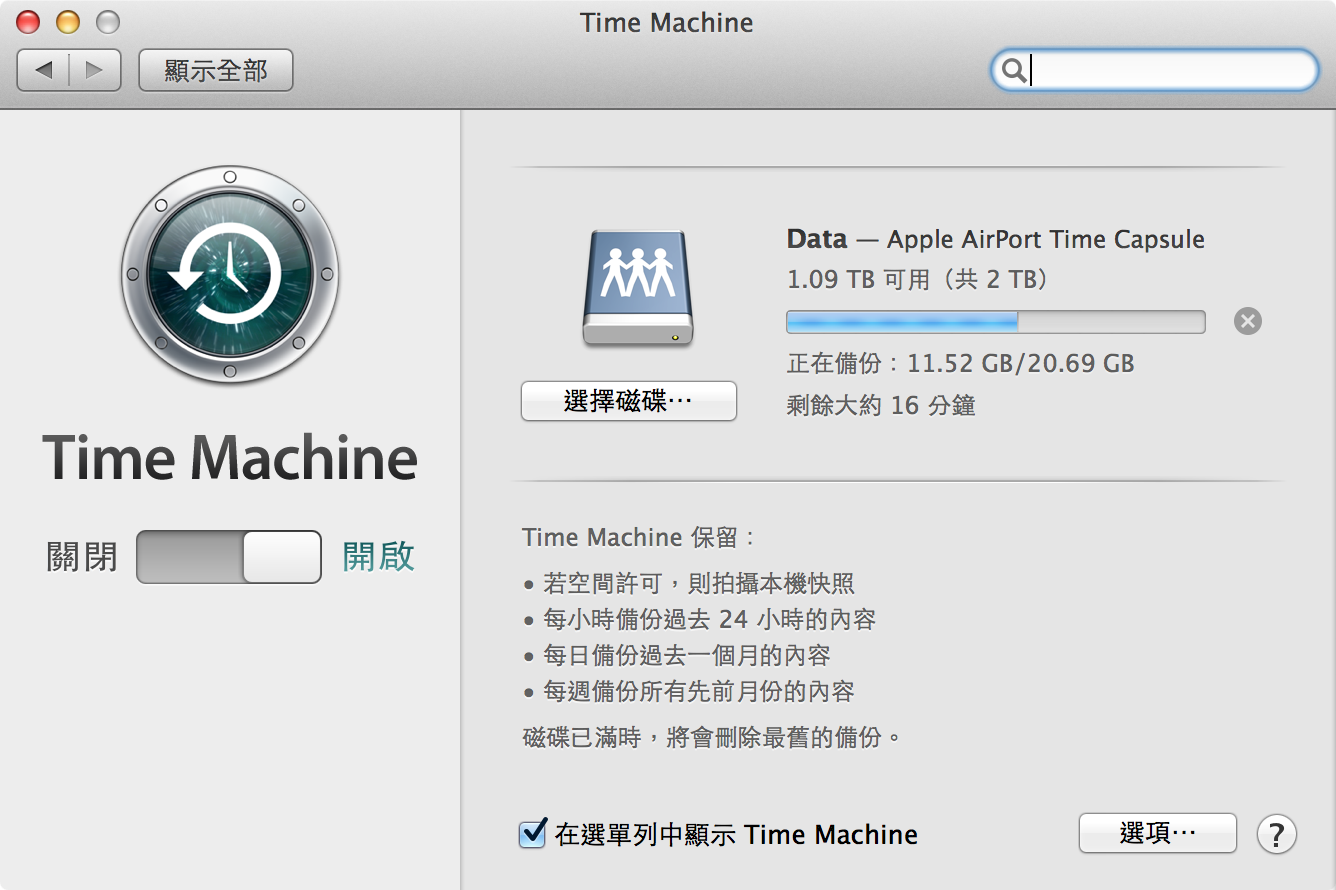The width and height of the screenshot is (1336, 890).
Task: Uncheck 在選單列中顯示 Time Machine checkbox
Action: [x=533, y=833]
